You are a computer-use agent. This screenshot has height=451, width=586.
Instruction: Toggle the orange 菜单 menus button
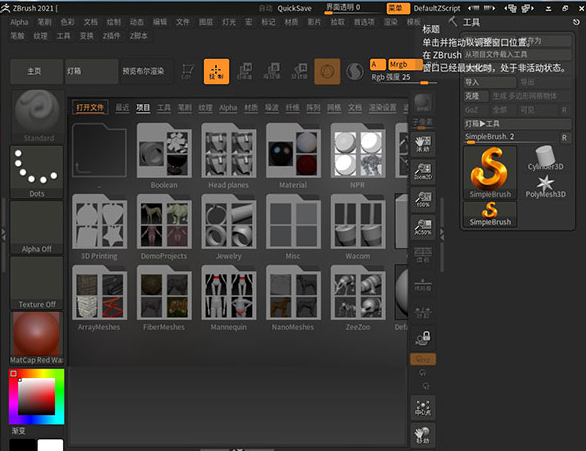coord(398,8)
